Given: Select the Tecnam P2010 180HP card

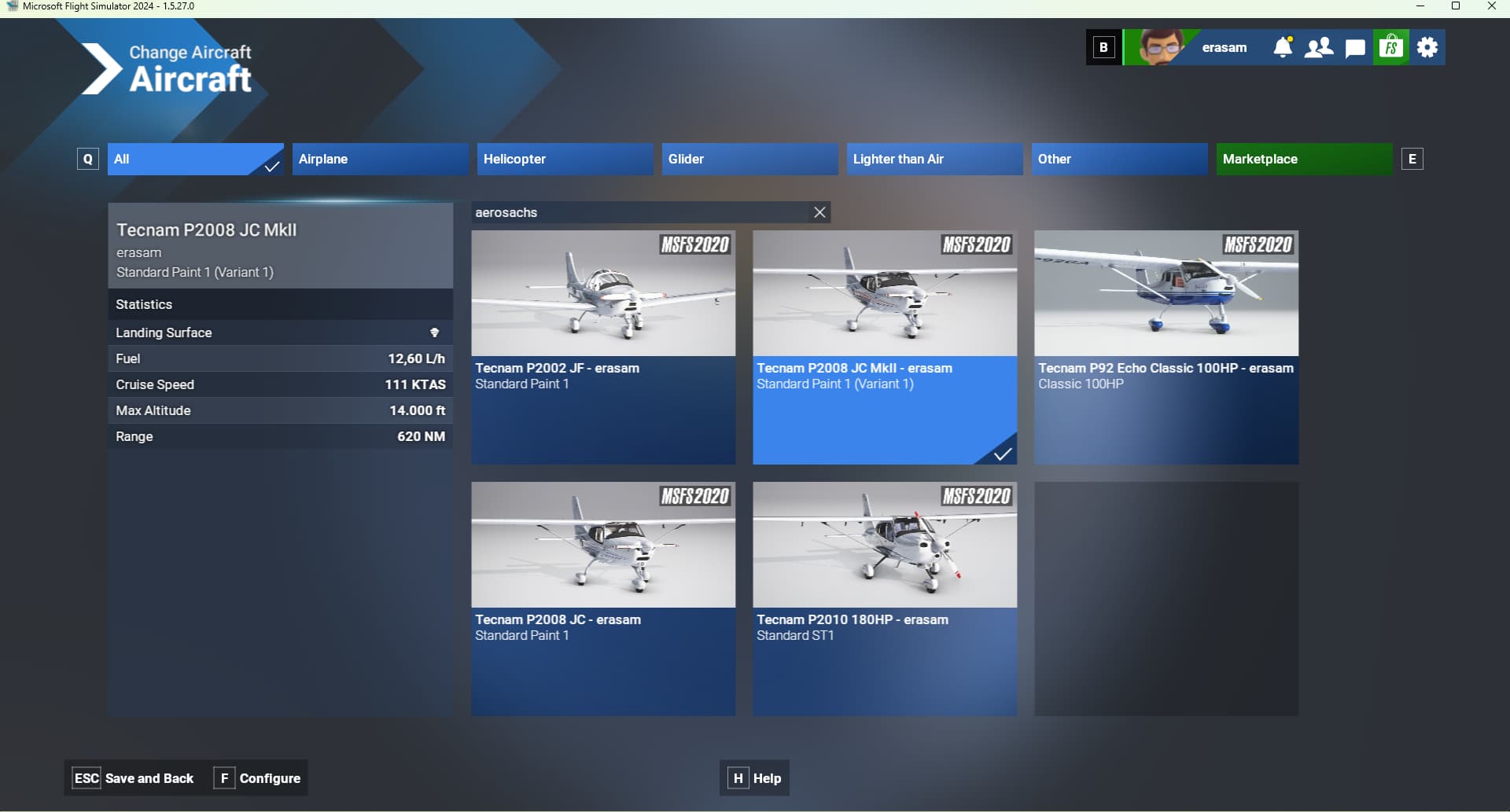Looking at the screenshot, I should coord(885,598).
